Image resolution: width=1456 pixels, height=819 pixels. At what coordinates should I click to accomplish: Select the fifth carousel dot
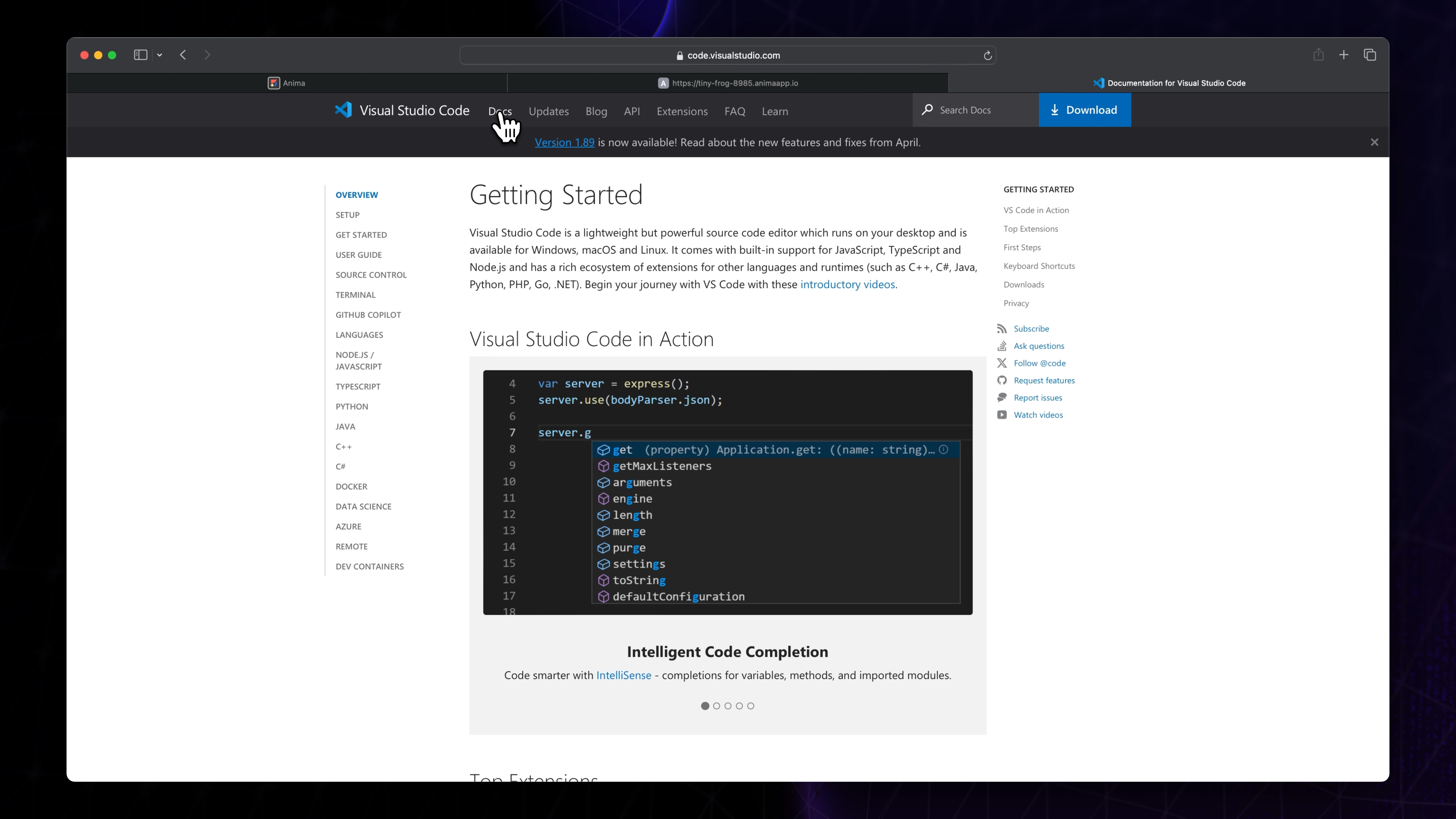(751, 705)
